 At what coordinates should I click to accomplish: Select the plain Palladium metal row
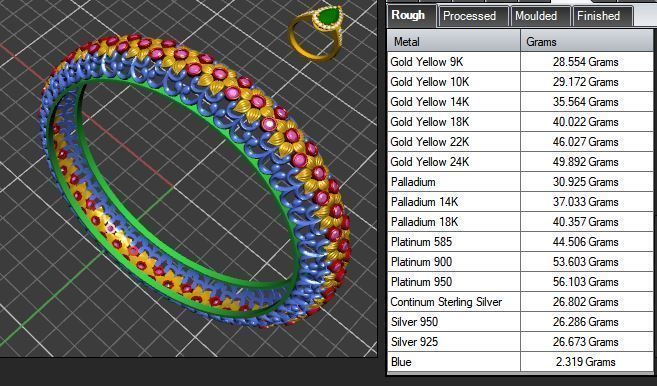click(x=521, y=182)
